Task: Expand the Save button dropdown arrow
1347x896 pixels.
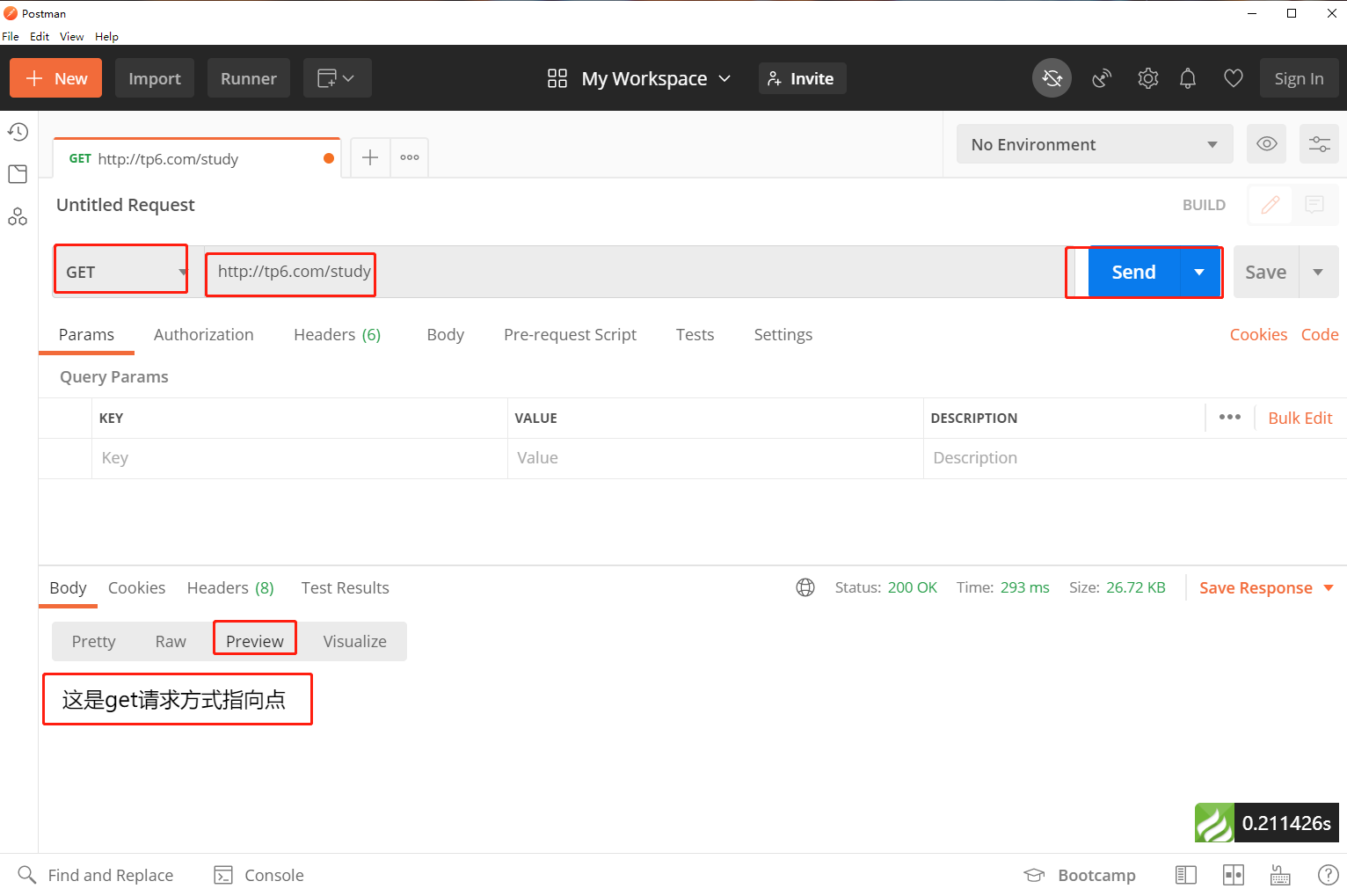Action: tap(1318, 272)
